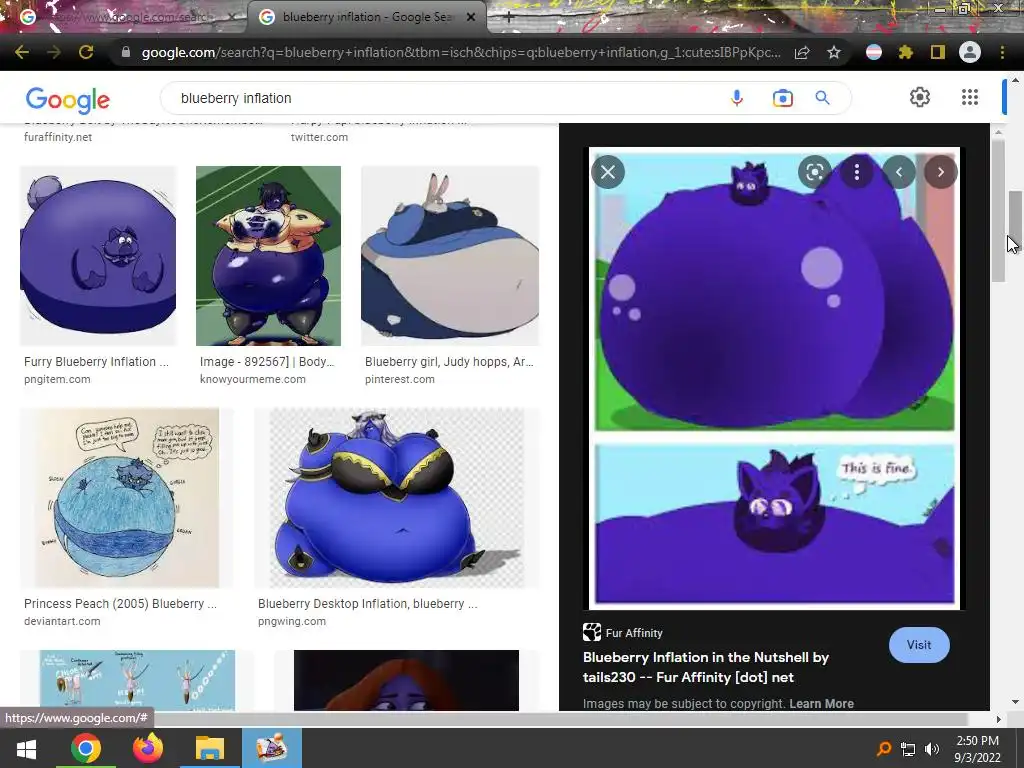View site info via the padlock icon
The height and width of the screenshot is (768, 1024).
126,52
